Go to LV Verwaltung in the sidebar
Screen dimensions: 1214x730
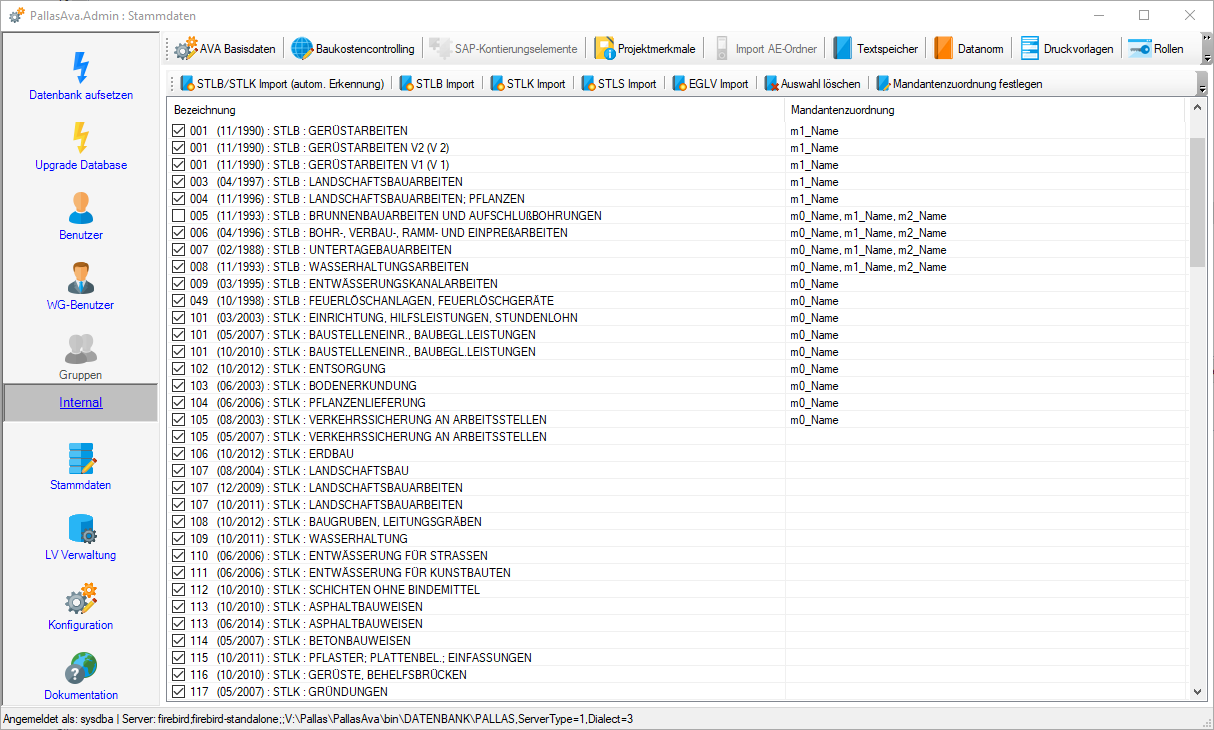coord(81,527)
